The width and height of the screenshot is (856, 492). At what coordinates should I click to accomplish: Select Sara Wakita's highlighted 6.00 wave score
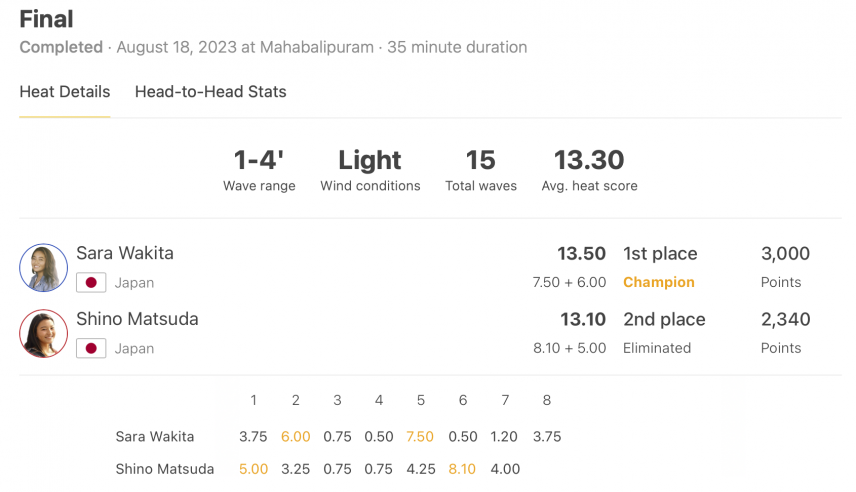(295, 437)
